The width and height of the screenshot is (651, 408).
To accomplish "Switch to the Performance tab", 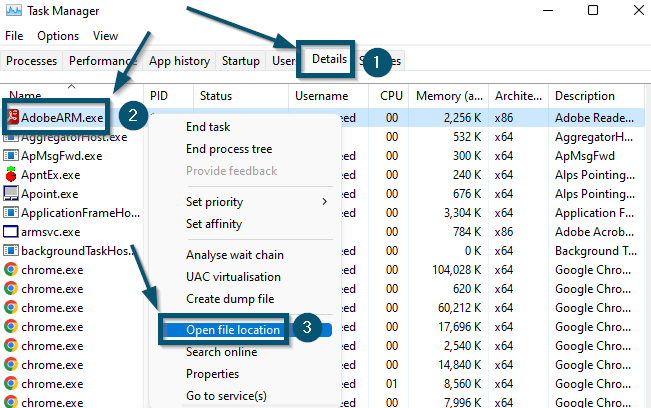I will click(103, 61).
